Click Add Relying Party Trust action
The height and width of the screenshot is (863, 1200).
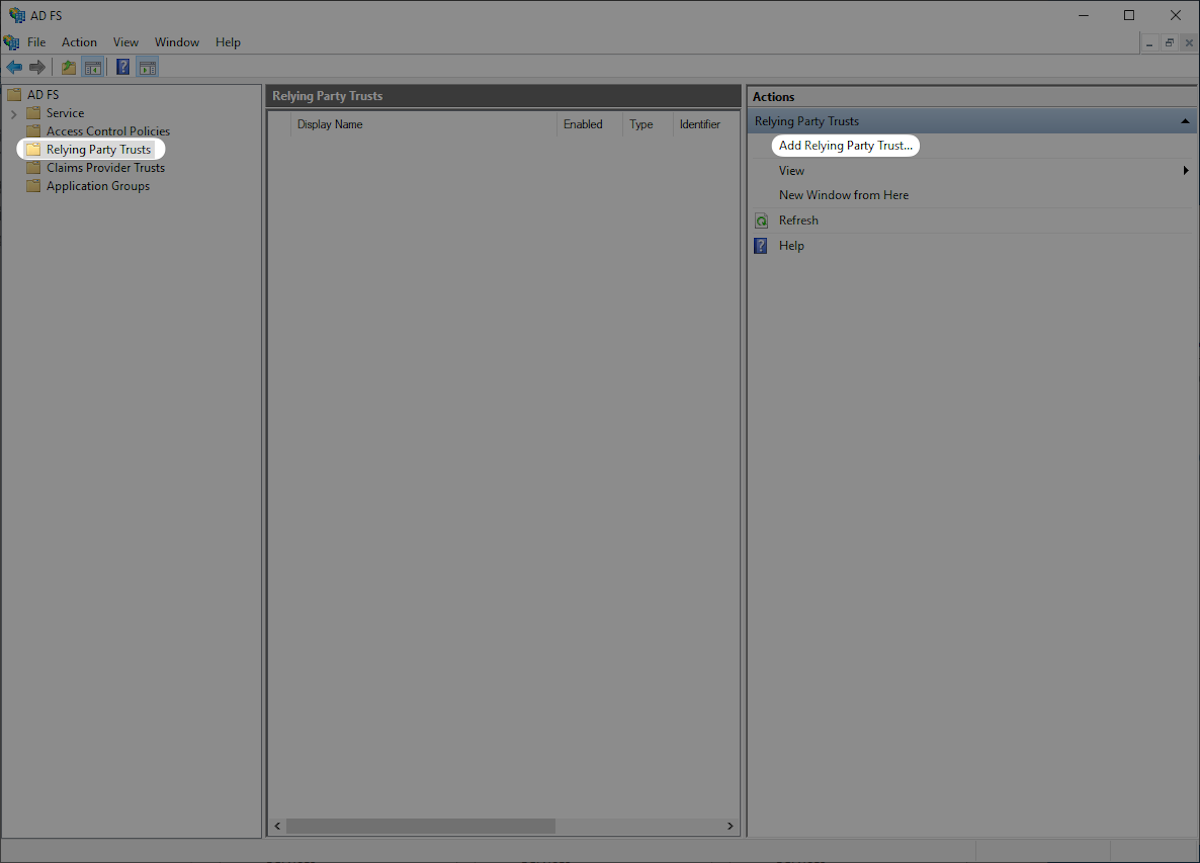click(845, 145)
